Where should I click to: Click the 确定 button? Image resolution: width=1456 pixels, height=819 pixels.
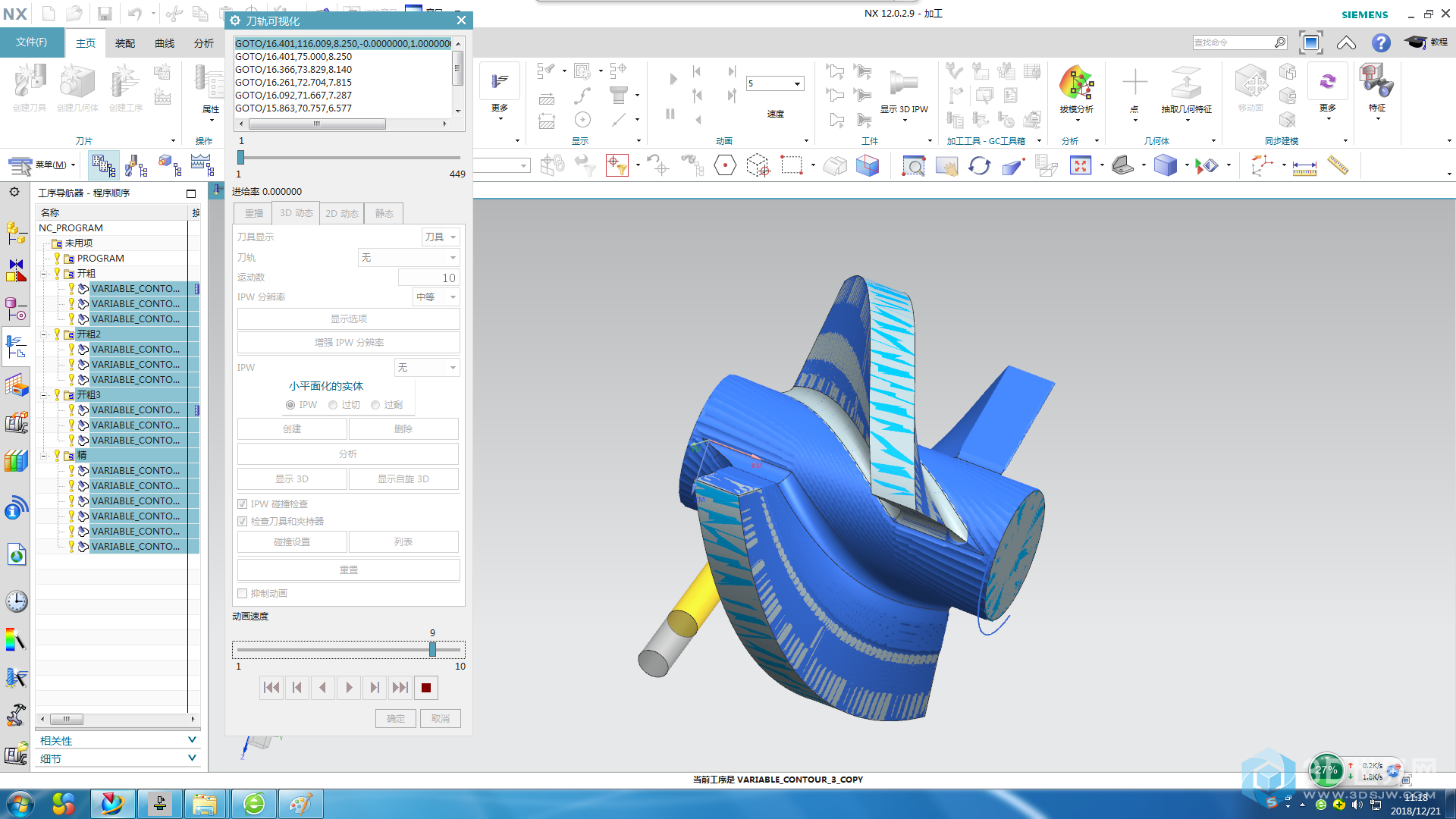(x=396, y=719)
